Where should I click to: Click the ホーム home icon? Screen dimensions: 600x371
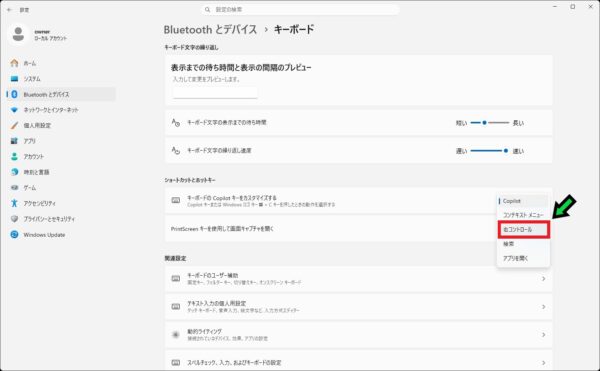point(14,63)
